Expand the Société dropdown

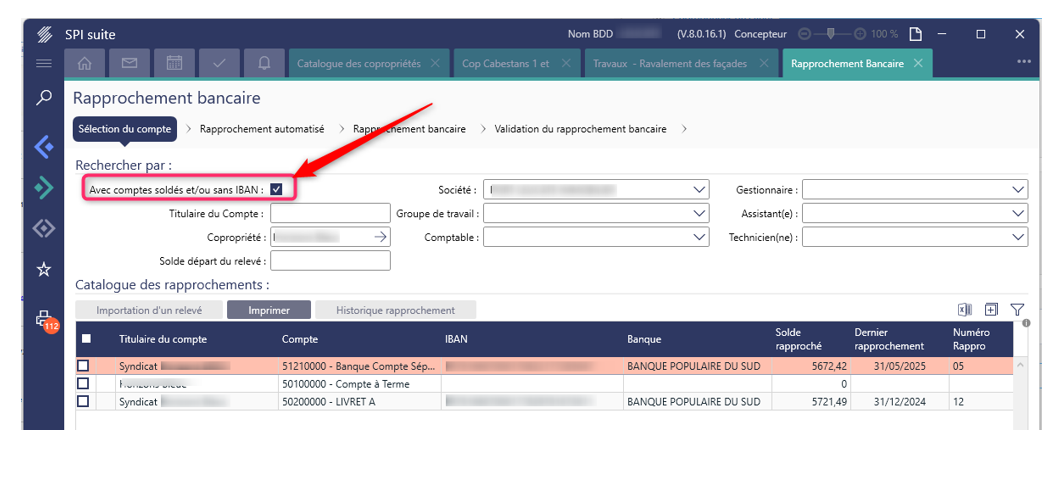[699, 189]
